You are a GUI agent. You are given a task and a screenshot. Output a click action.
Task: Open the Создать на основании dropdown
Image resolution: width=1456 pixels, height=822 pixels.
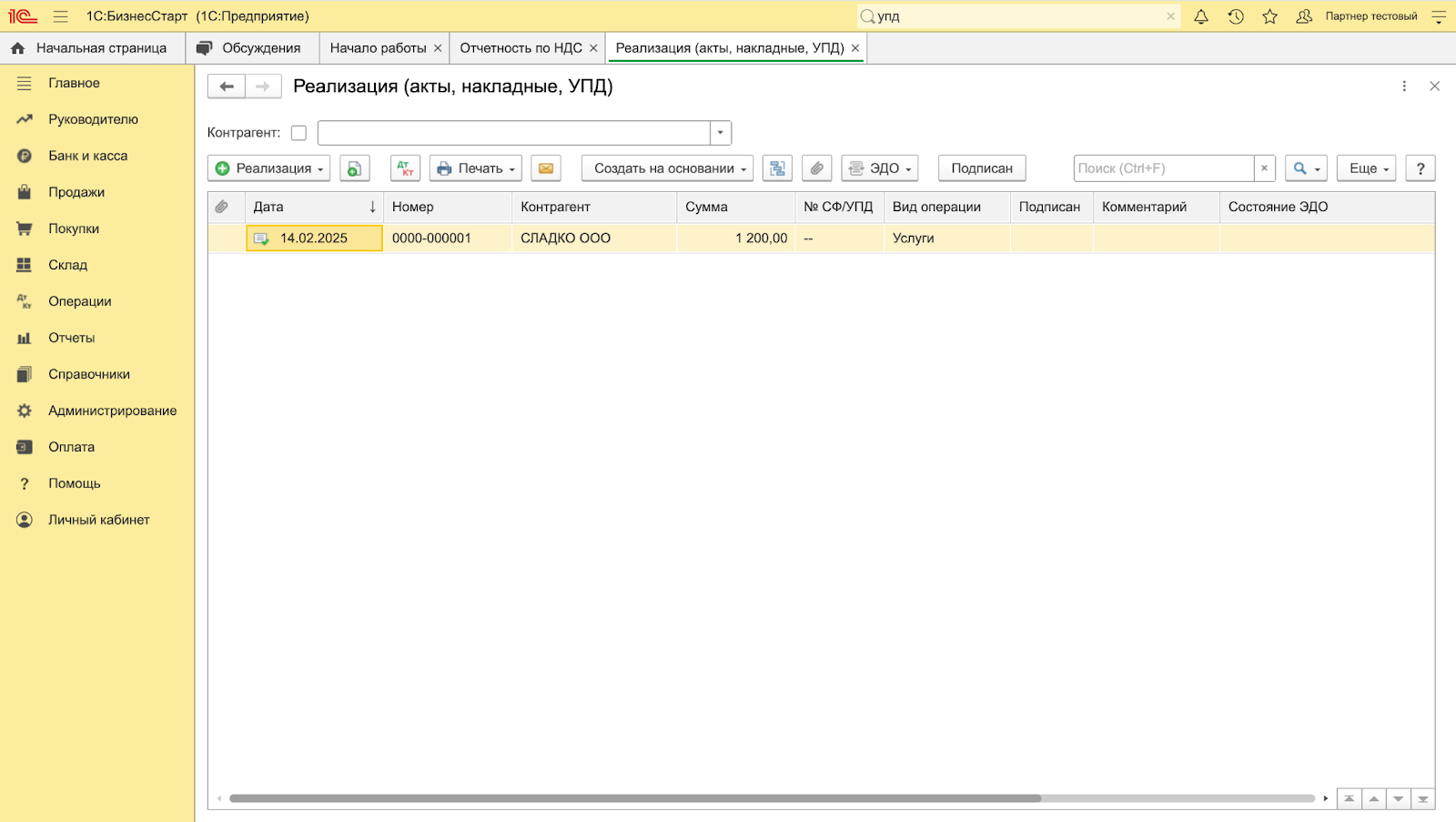tap(667, 168)
